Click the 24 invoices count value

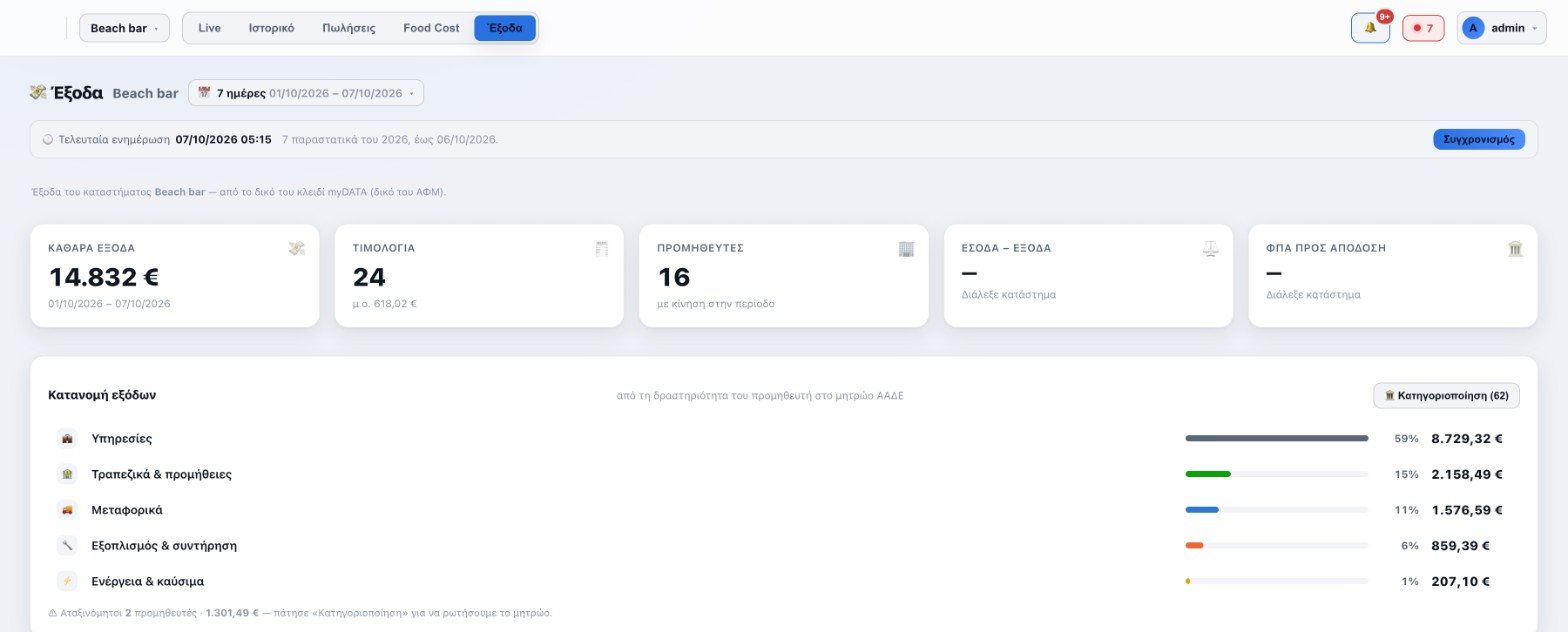369,277
